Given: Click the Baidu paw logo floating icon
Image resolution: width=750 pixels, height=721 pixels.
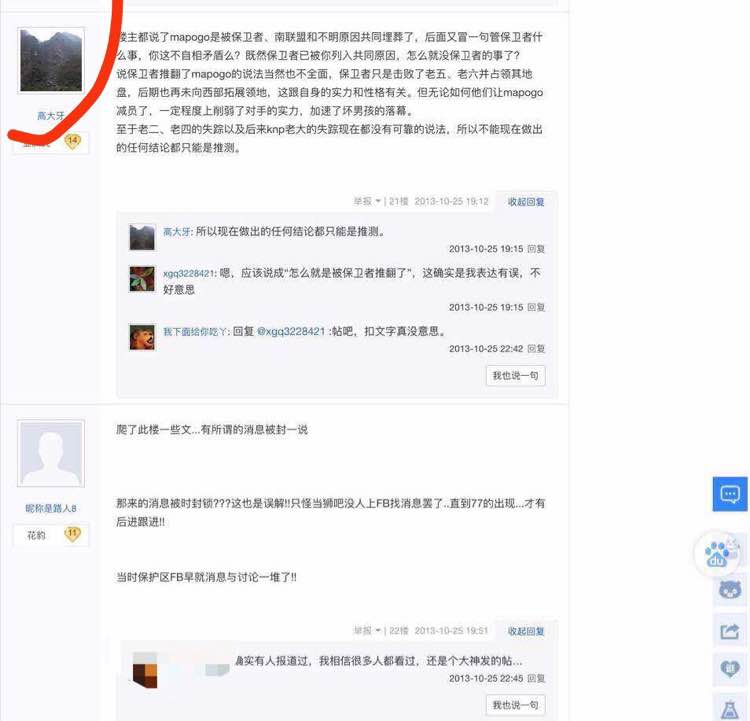Looking at the screenshot, I should coord(717,554).
